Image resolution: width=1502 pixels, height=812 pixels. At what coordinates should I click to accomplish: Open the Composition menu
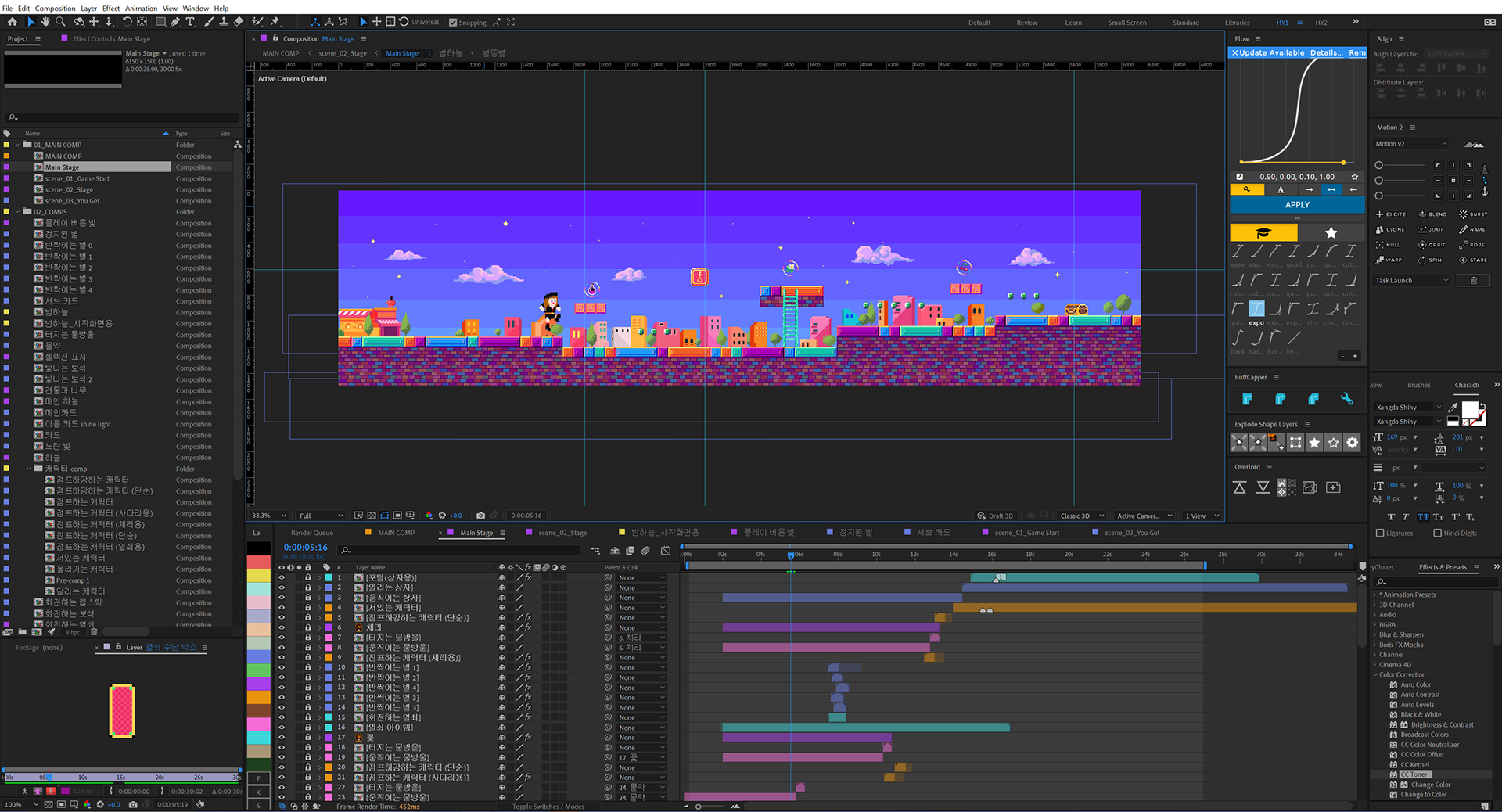55,9
